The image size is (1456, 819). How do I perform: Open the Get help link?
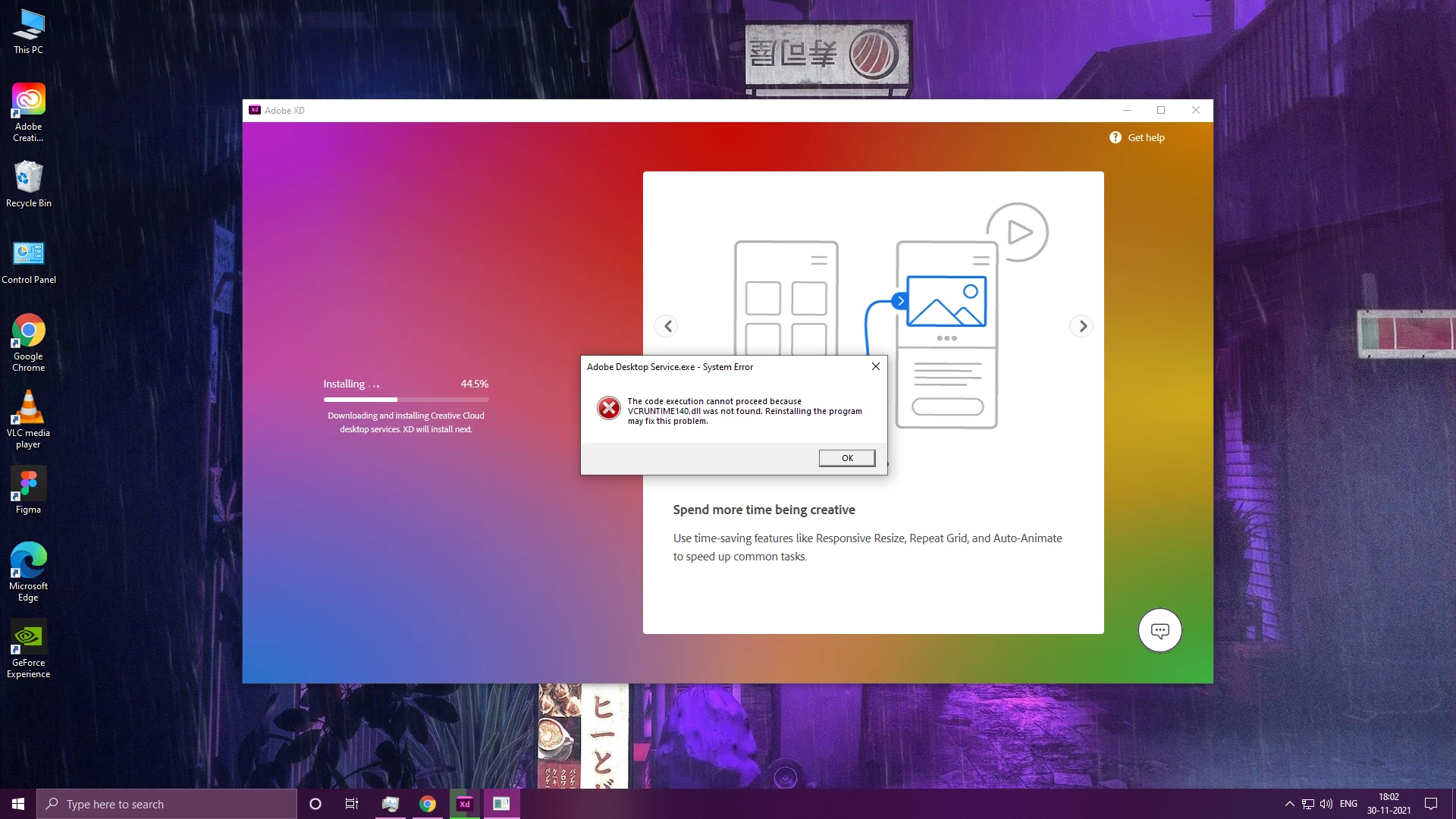[1137, 137]
